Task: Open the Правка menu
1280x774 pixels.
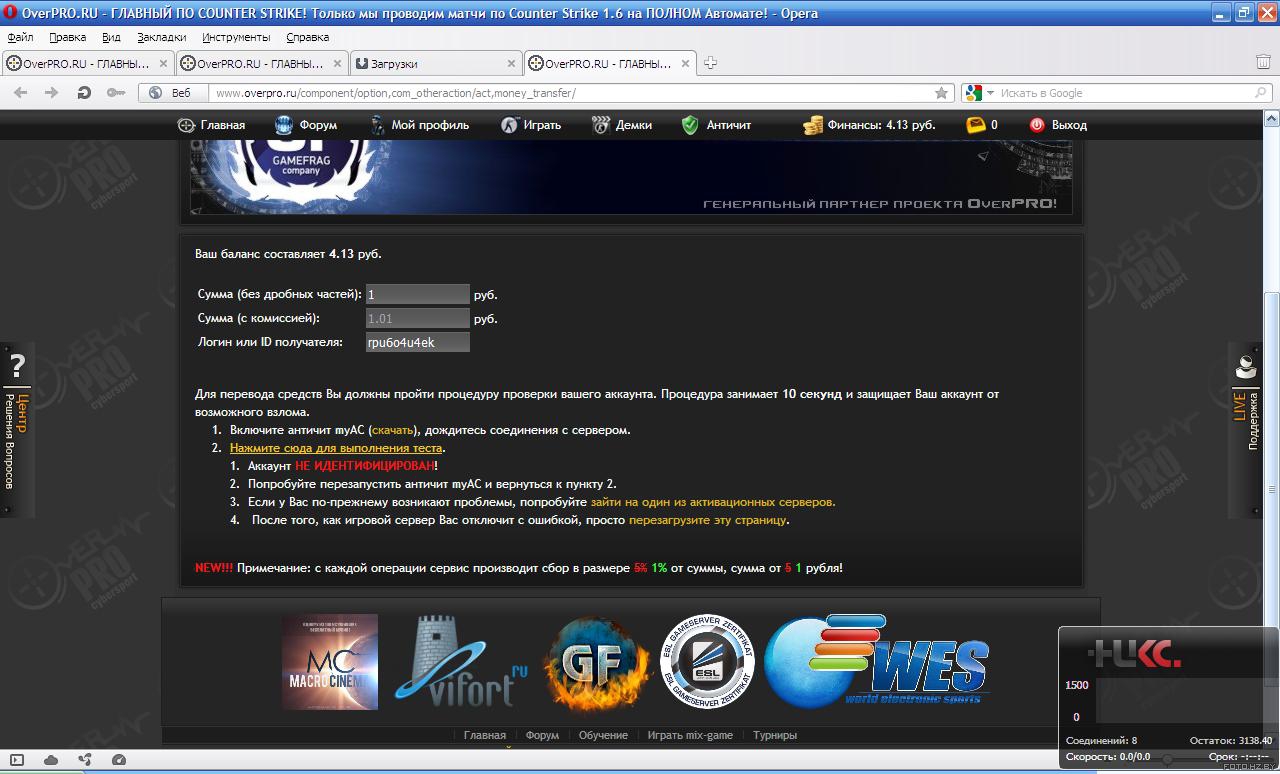Action: point(67,37)
